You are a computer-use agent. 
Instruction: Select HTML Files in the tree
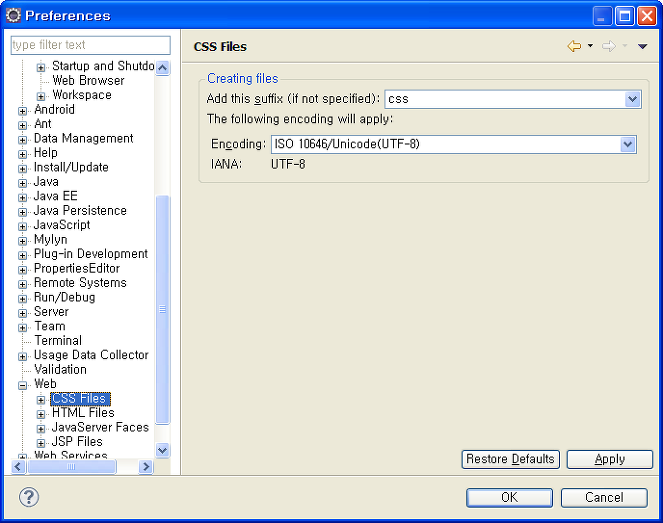click(x=83, y=413)
